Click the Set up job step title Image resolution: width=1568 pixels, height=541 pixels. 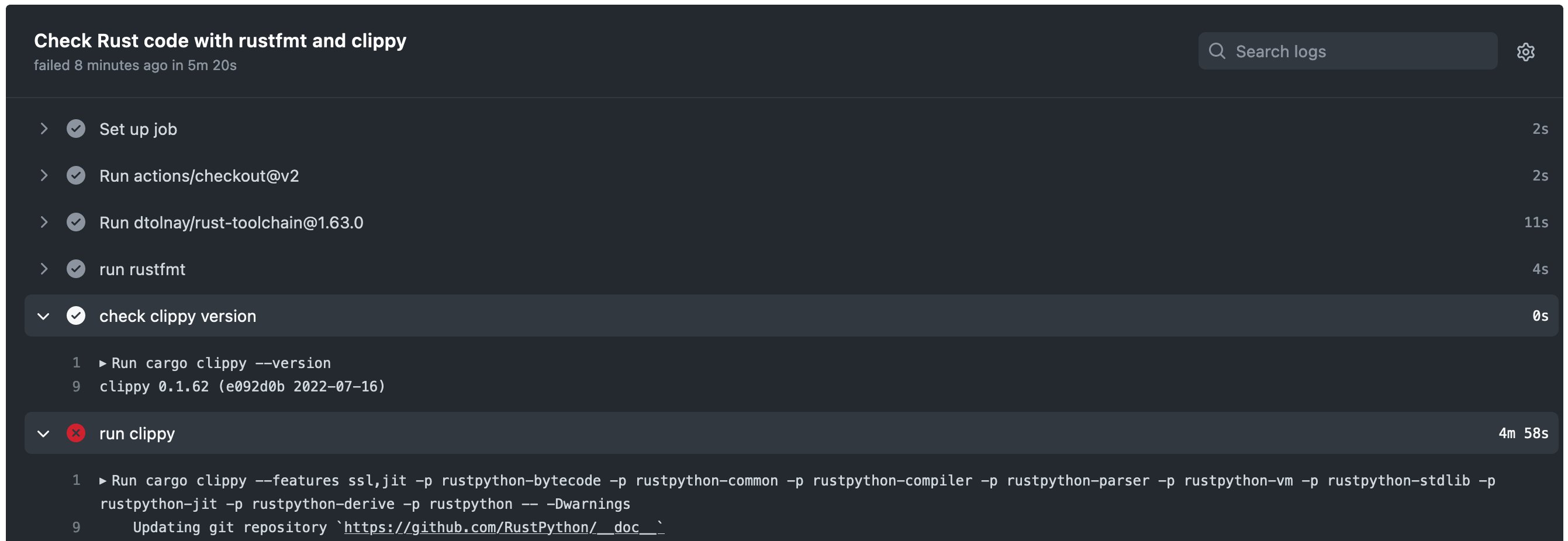(x=138, y=129)
